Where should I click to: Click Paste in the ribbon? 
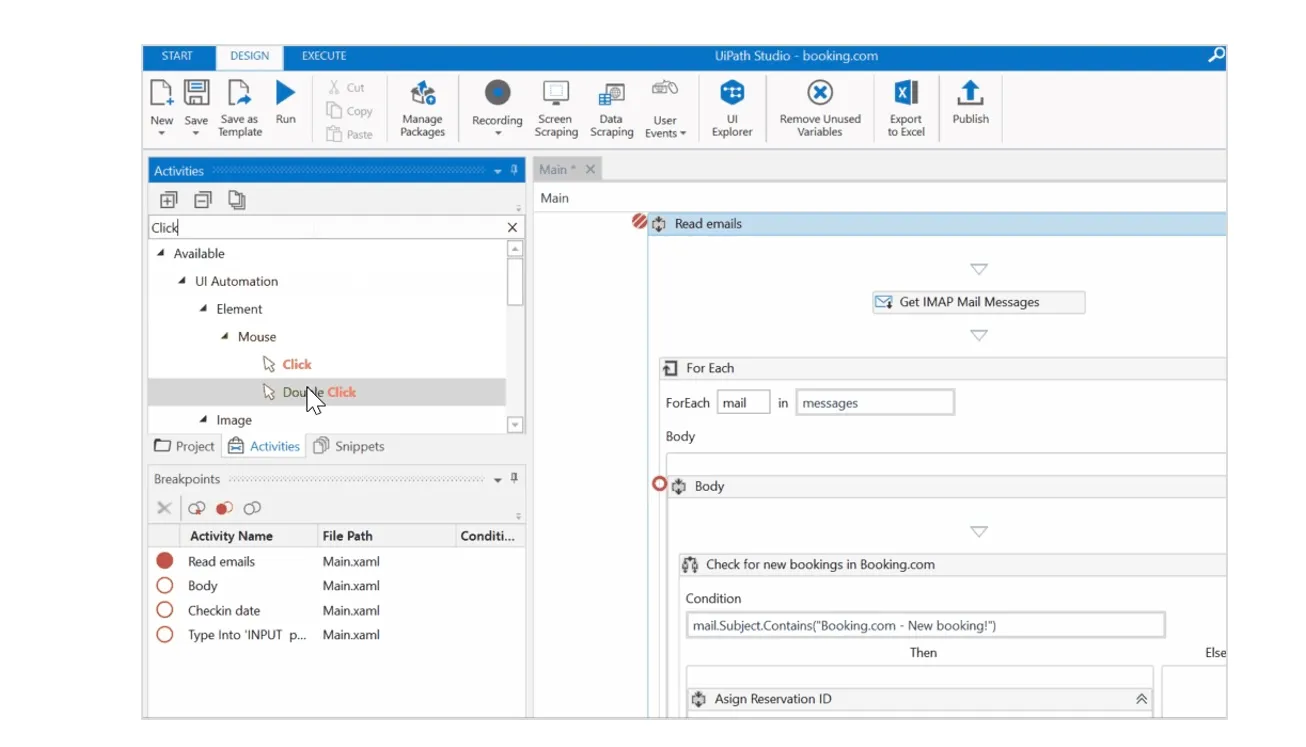point(350,134)
